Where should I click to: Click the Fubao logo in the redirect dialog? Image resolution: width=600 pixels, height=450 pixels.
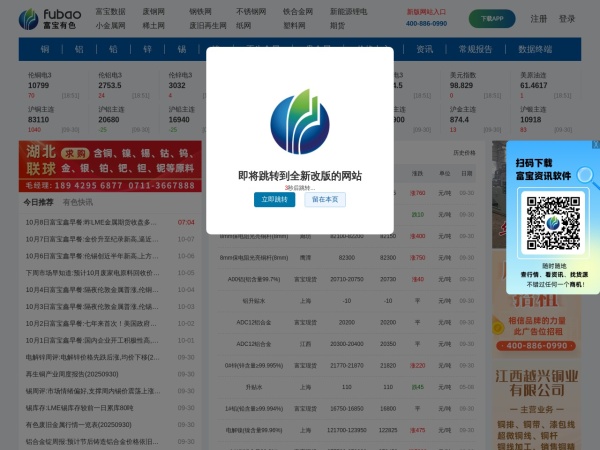(300, 122)
